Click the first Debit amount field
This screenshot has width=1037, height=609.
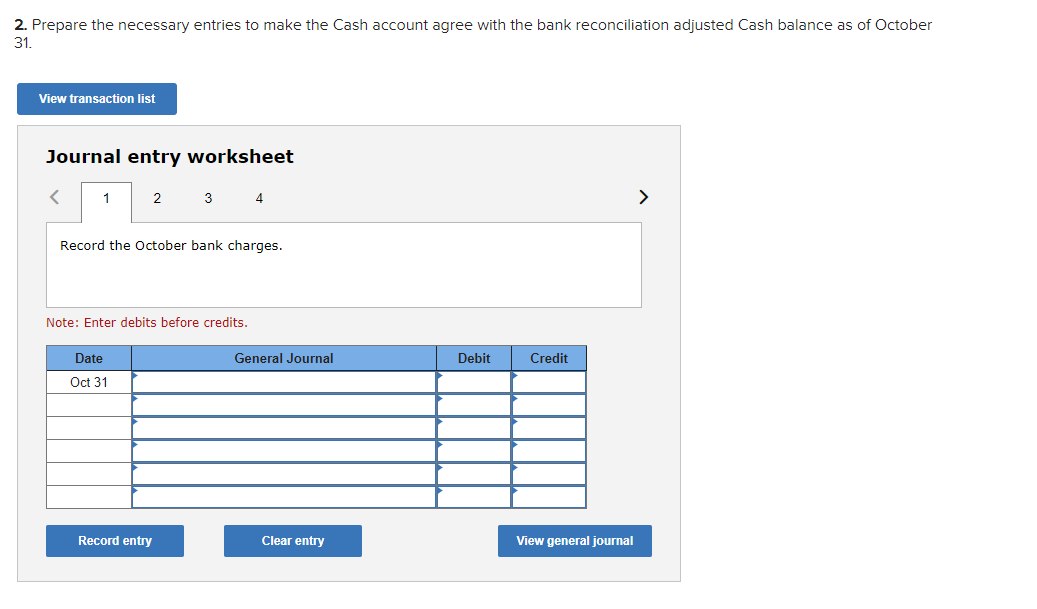474,381
